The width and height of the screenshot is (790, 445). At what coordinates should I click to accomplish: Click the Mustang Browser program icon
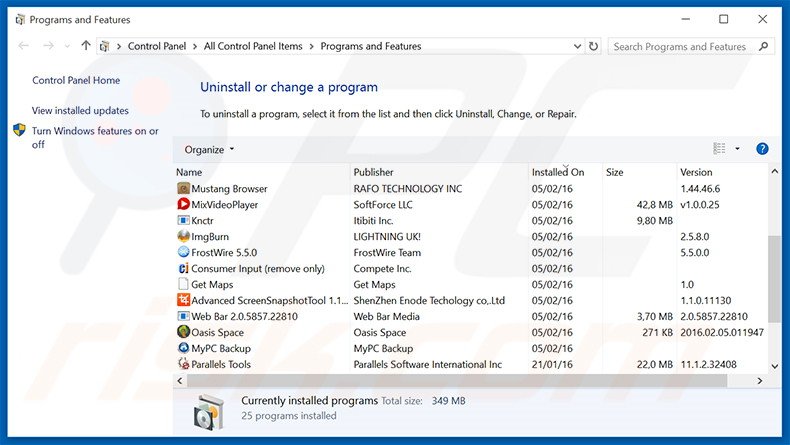tap(183, 188)
